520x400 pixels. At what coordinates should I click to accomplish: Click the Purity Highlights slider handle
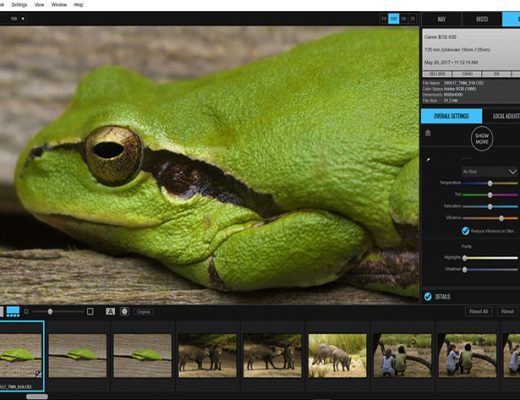coord(465,258)
